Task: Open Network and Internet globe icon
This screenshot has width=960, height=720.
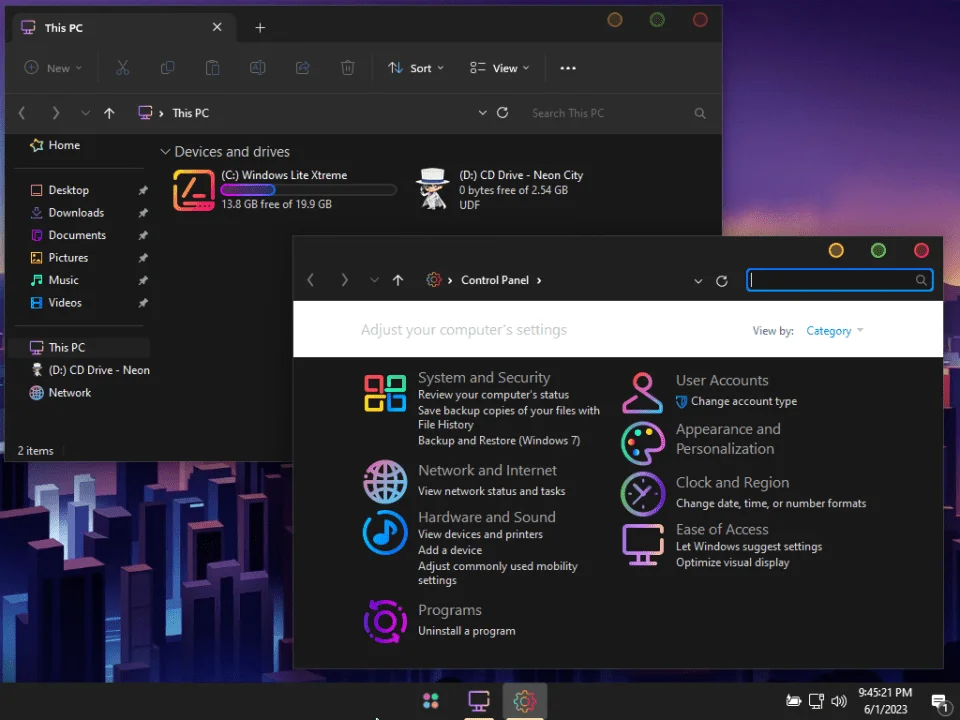Action: pyautogui.click(x=385, y=482)
